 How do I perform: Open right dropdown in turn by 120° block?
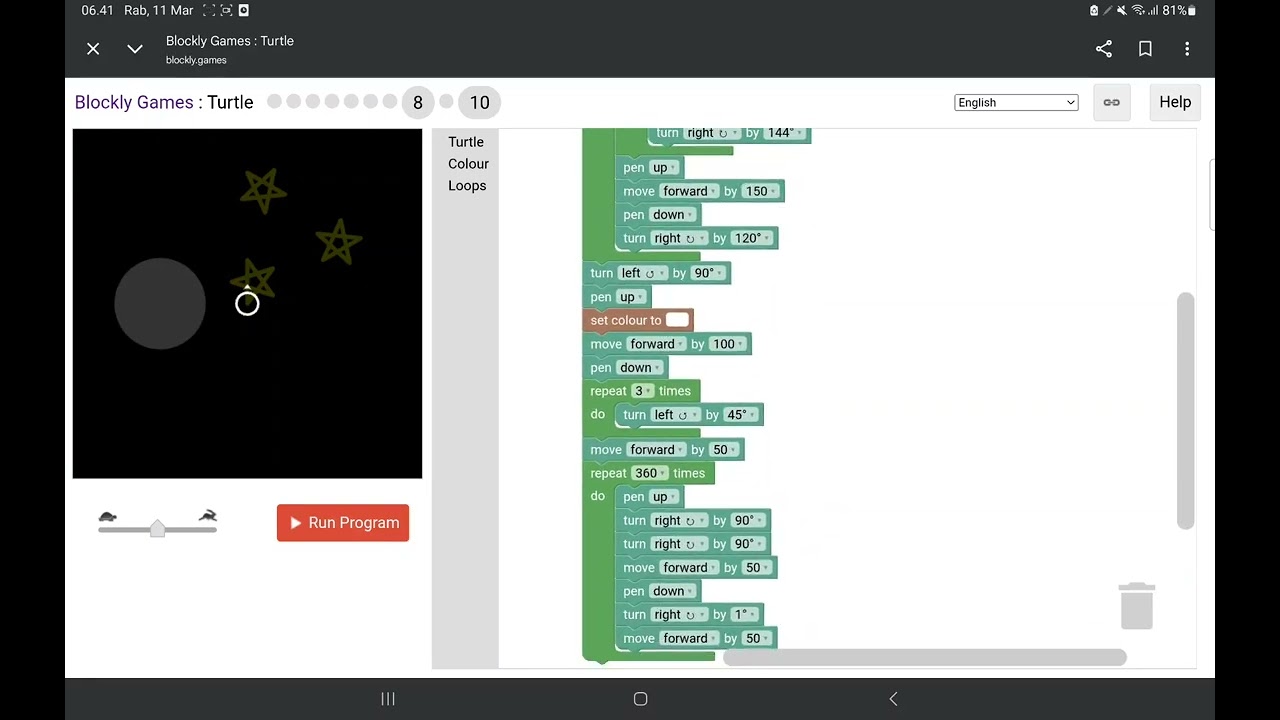tap(680, 238)
